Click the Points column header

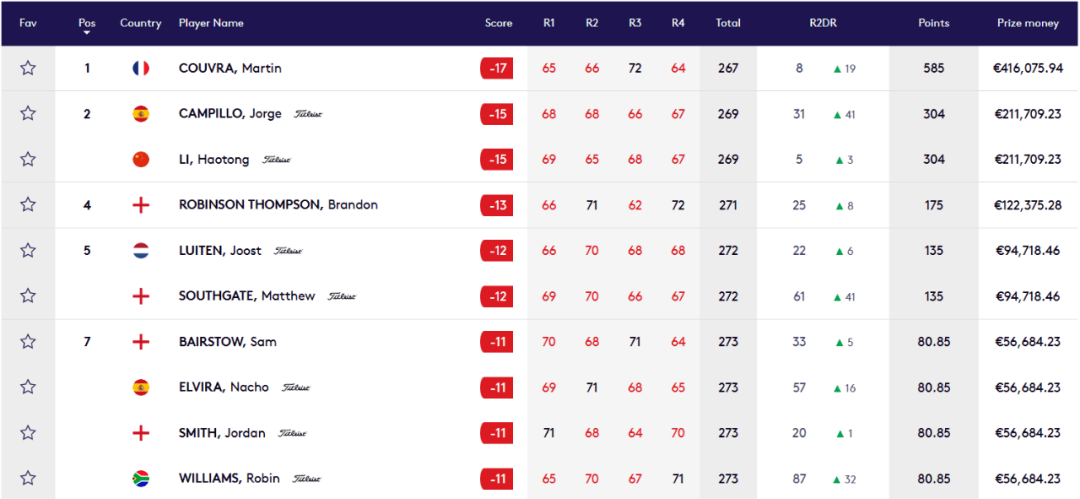[x=933, y=23]
